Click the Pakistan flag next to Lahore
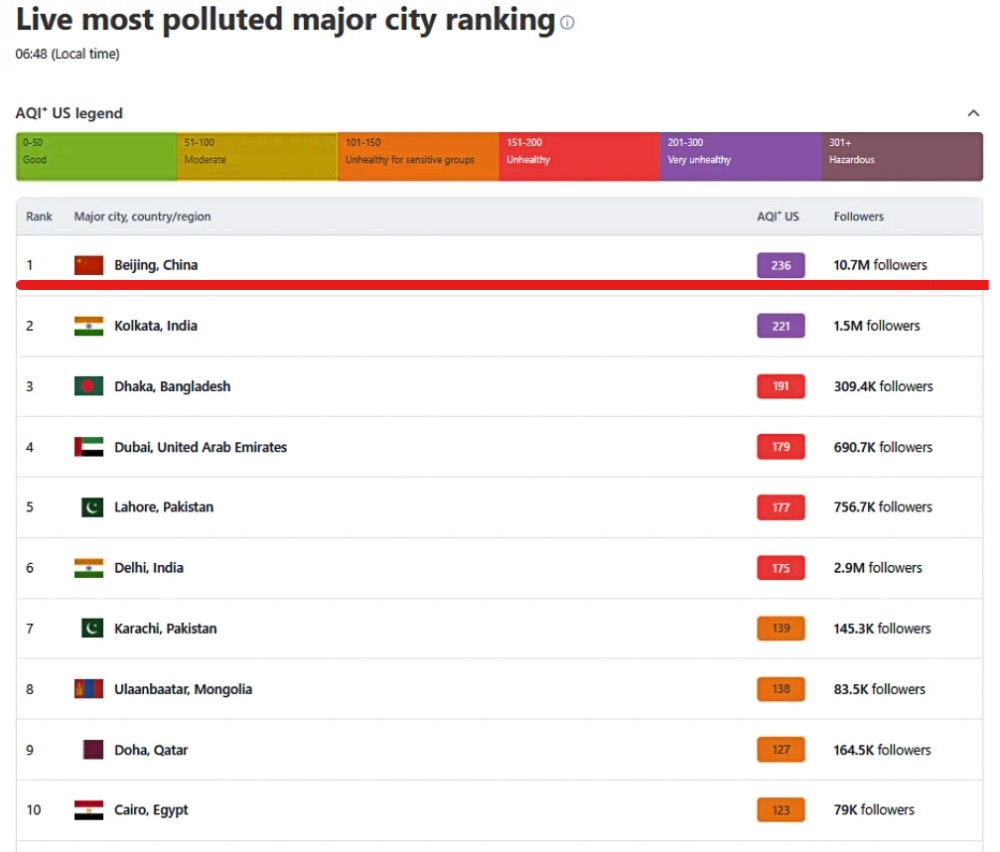Screen dimensions: 1000x852 click(x=92, y=507)
